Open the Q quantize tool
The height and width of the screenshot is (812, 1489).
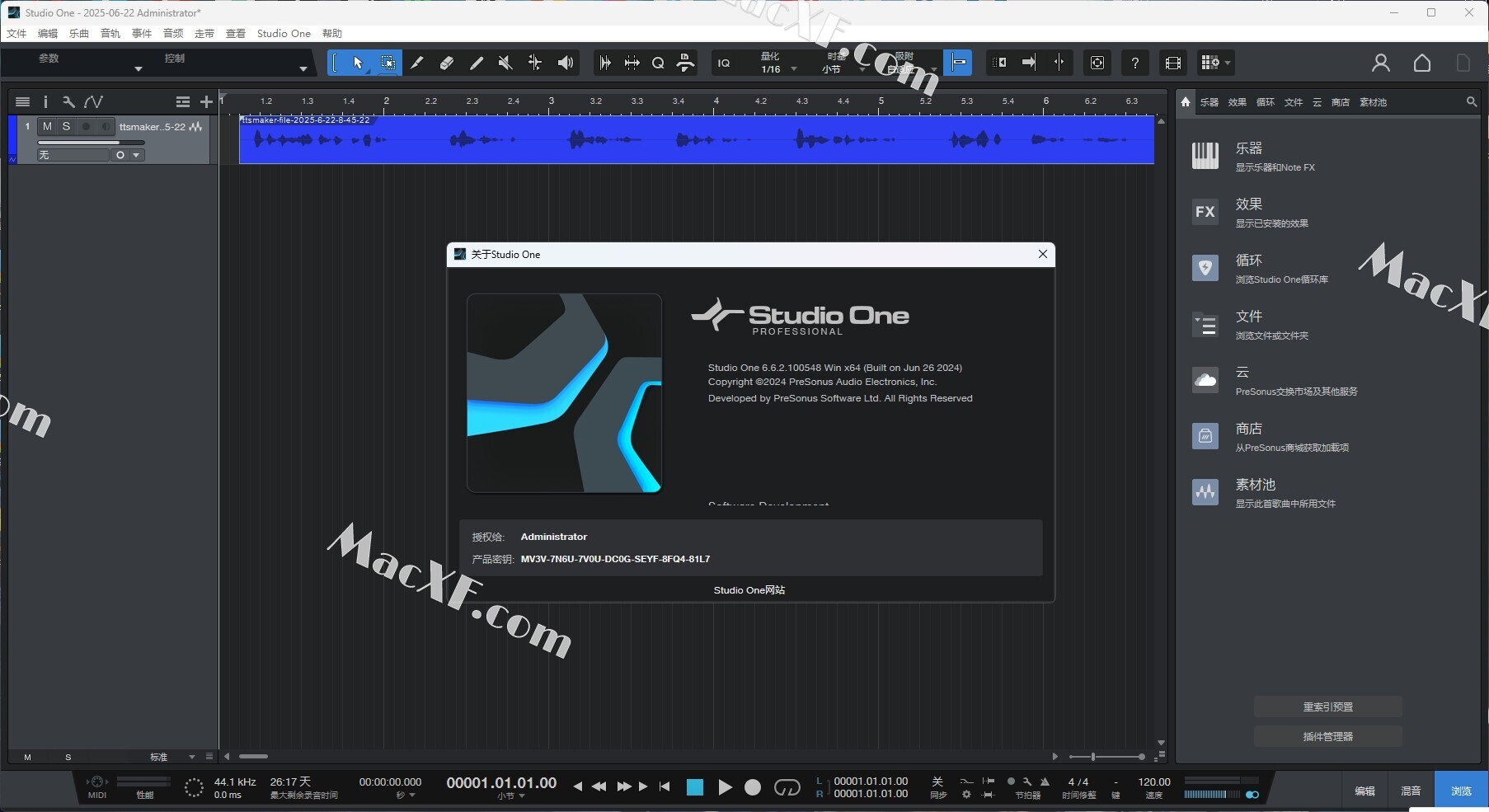(x=658, y=63)
